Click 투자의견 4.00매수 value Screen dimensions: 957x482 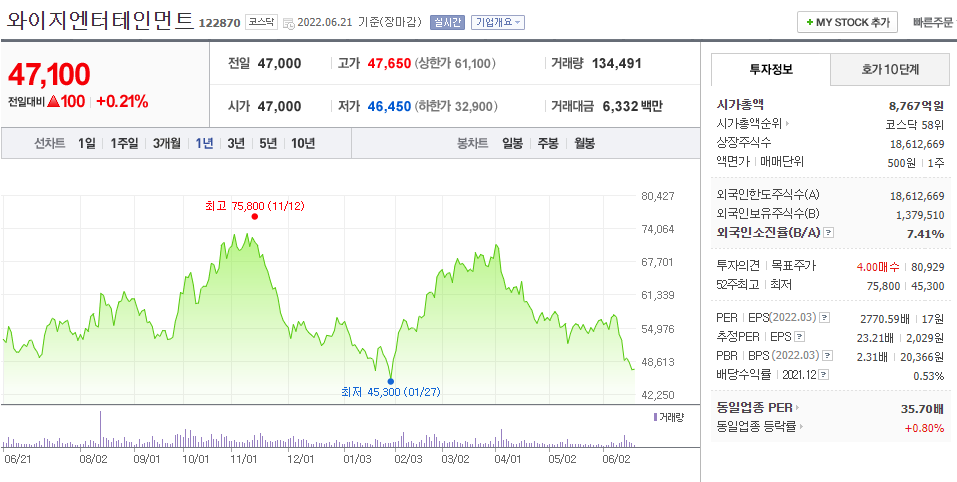pyautogui.click(x=878, y=266)
